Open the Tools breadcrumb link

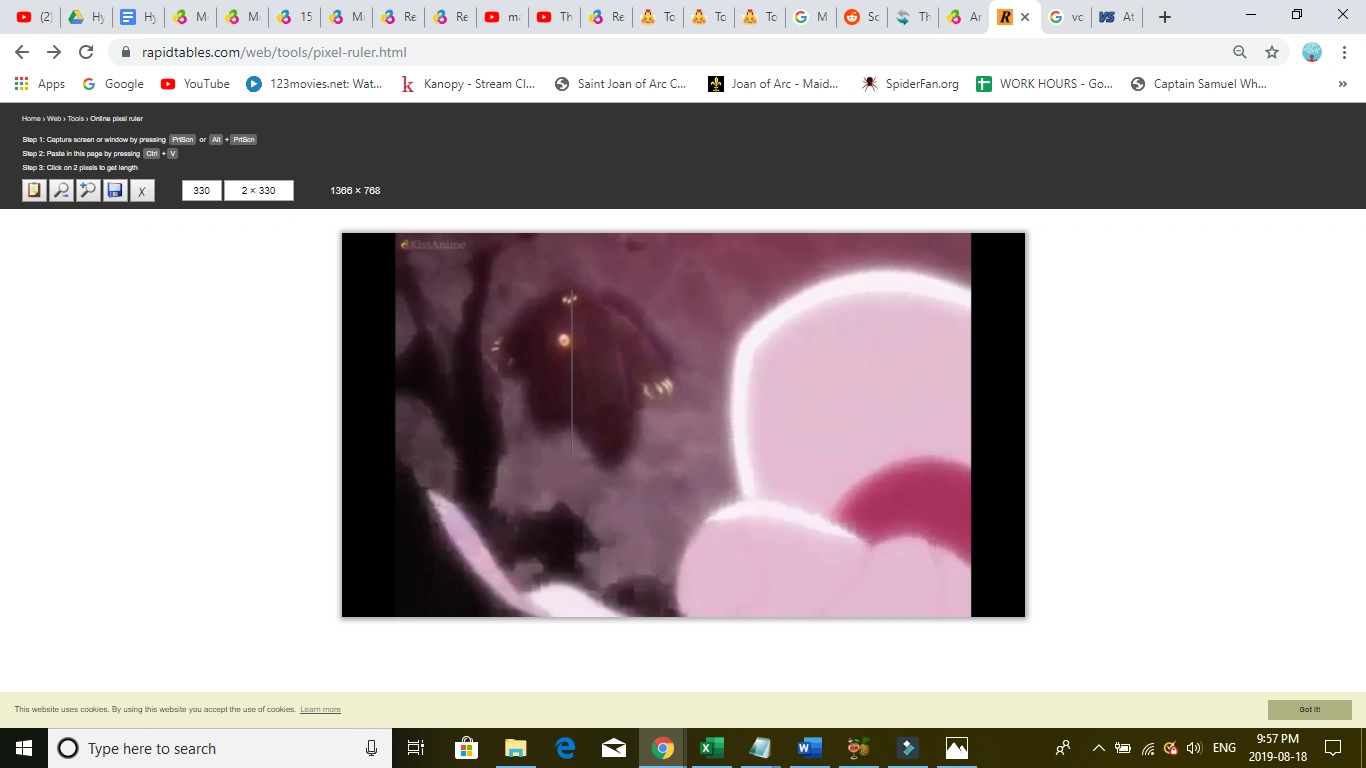(76, 119)
